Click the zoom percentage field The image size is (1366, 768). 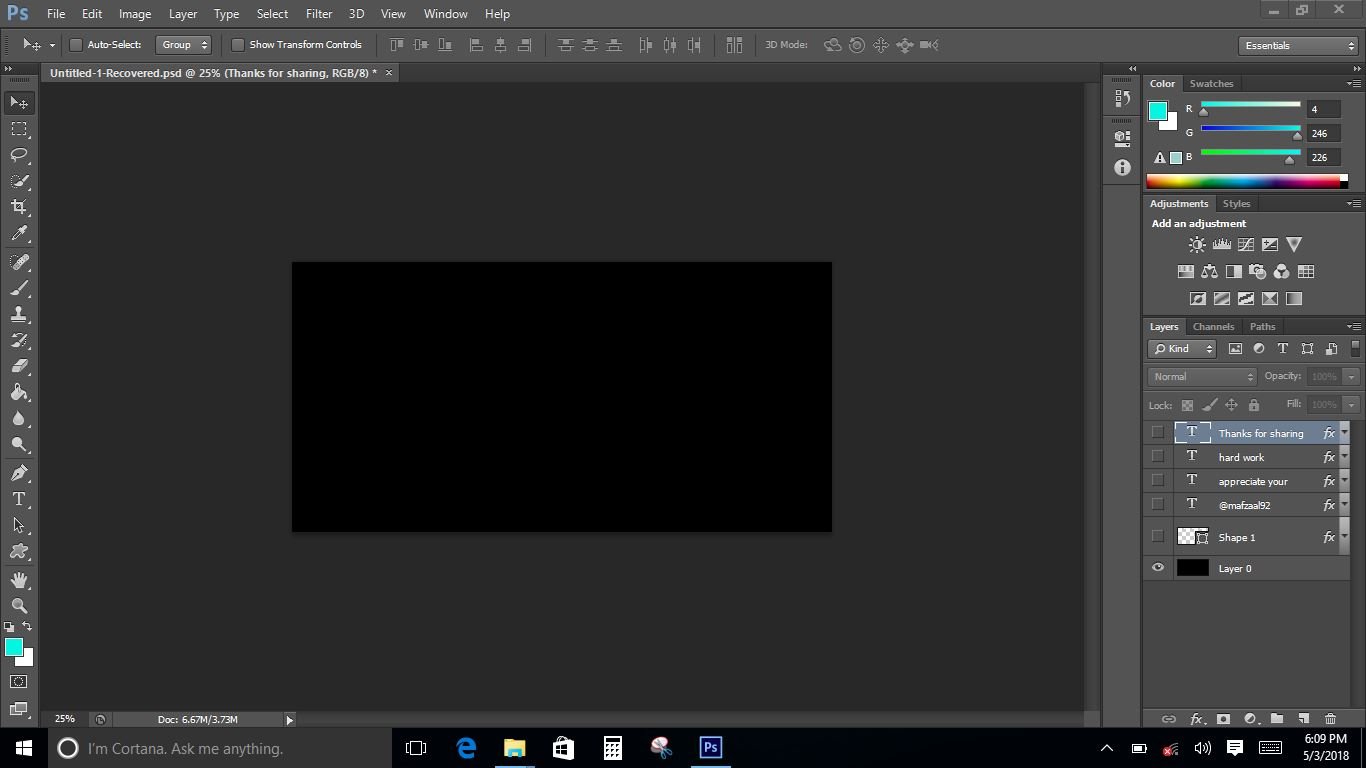[x=65, y=719]
